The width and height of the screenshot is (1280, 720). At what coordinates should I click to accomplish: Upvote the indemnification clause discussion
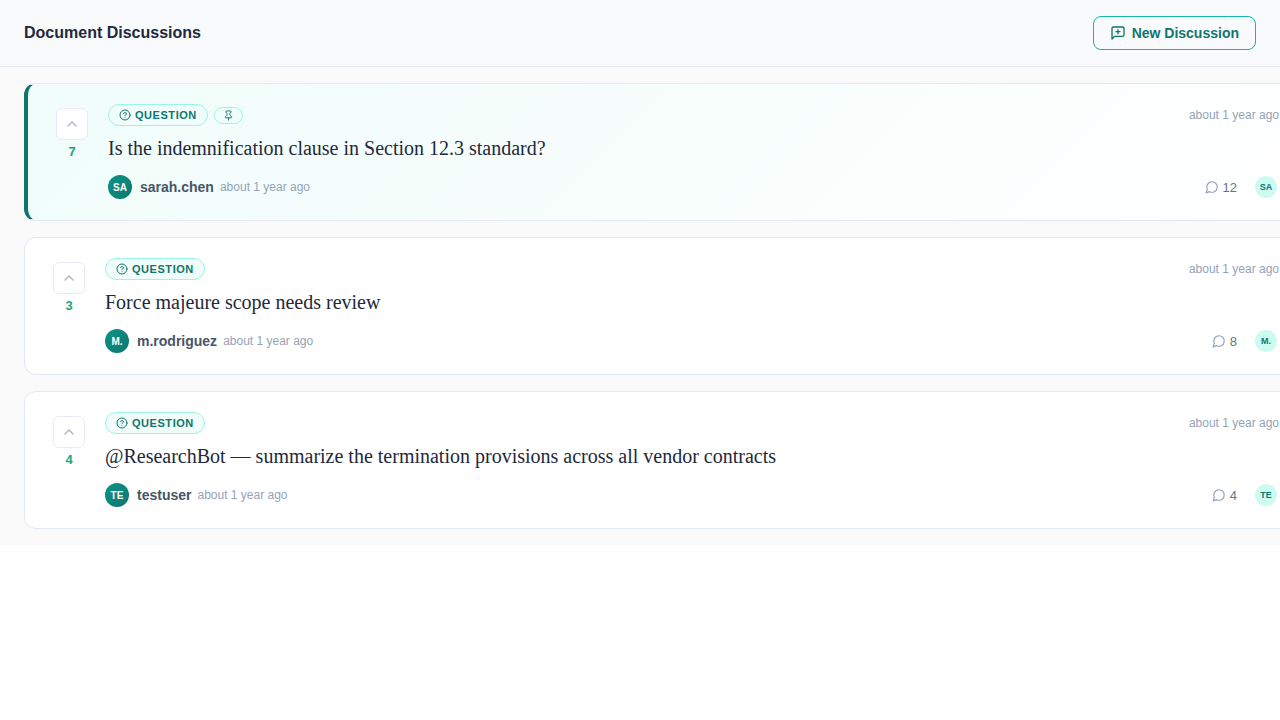pyautogui.click(x=72, y=124)
